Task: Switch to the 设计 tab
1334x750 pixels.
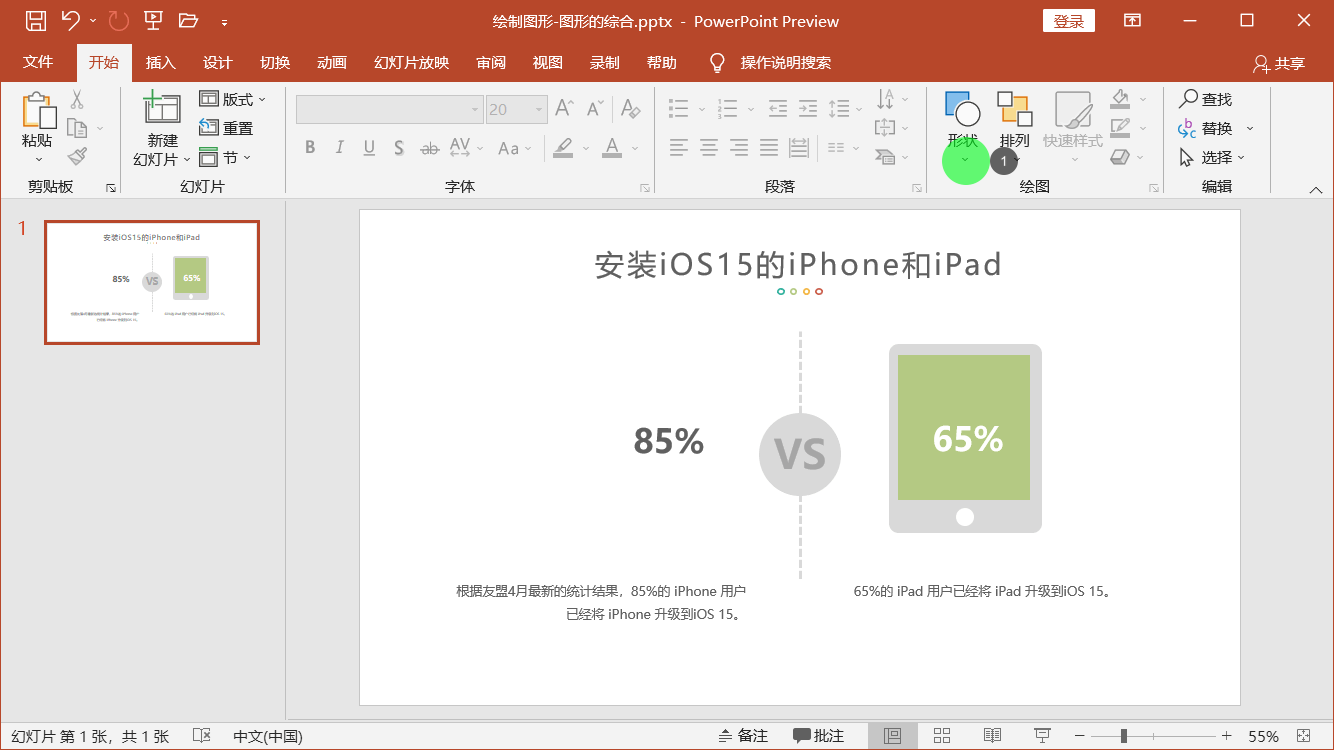Action: coord(217,62)
